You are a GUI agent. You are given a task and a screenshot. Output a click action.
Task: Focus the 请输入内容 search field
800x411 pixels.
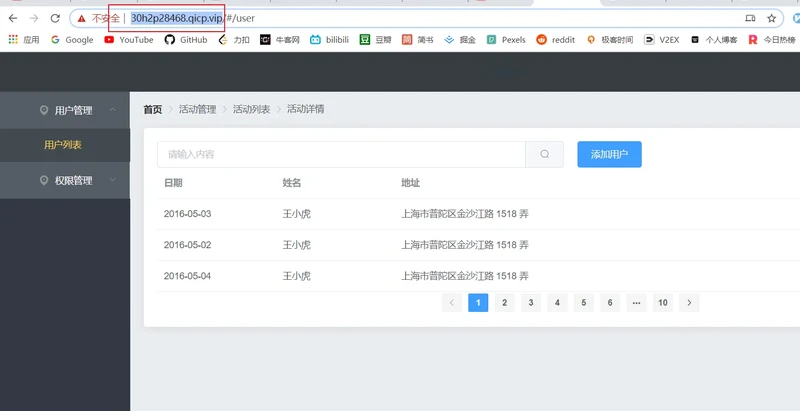[x=340, y=154]
